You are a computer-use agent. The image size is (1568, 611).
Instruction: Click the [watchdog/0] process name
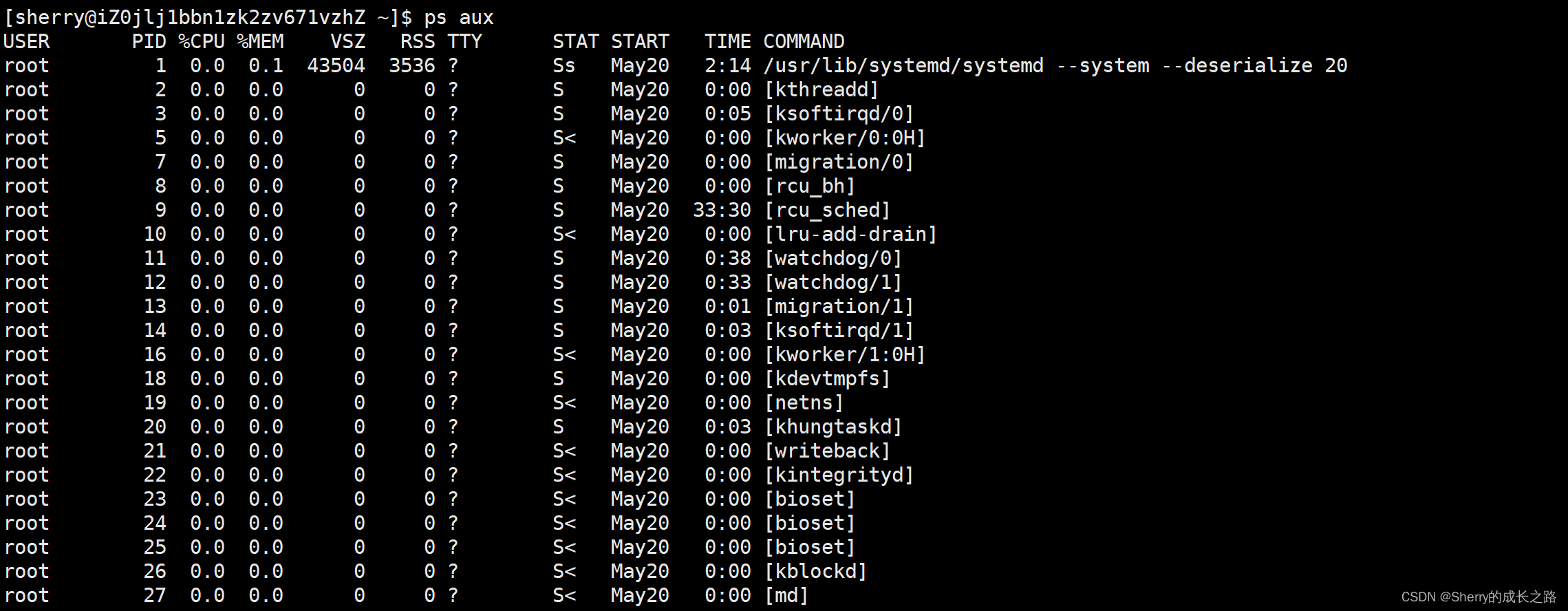click(833, 259)
